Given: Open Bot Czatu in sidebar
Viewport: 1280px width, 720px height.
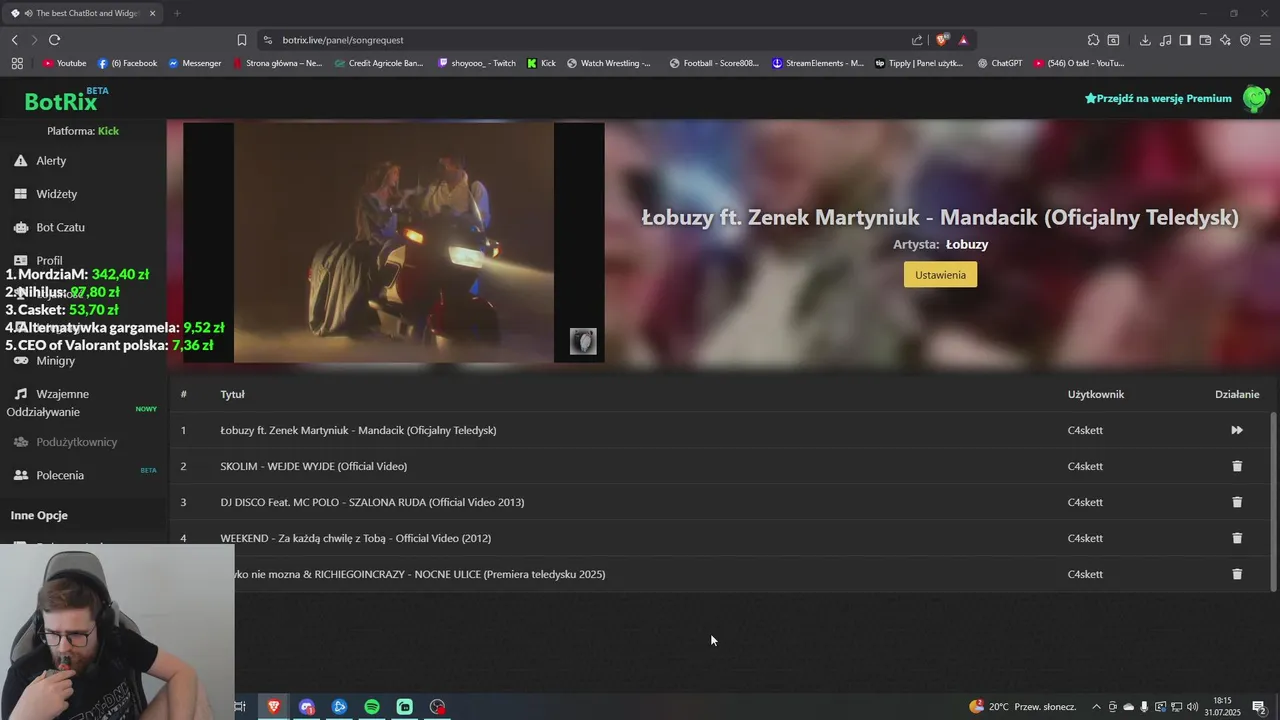Looking at the screenshot, I should [x=60, y=227].
